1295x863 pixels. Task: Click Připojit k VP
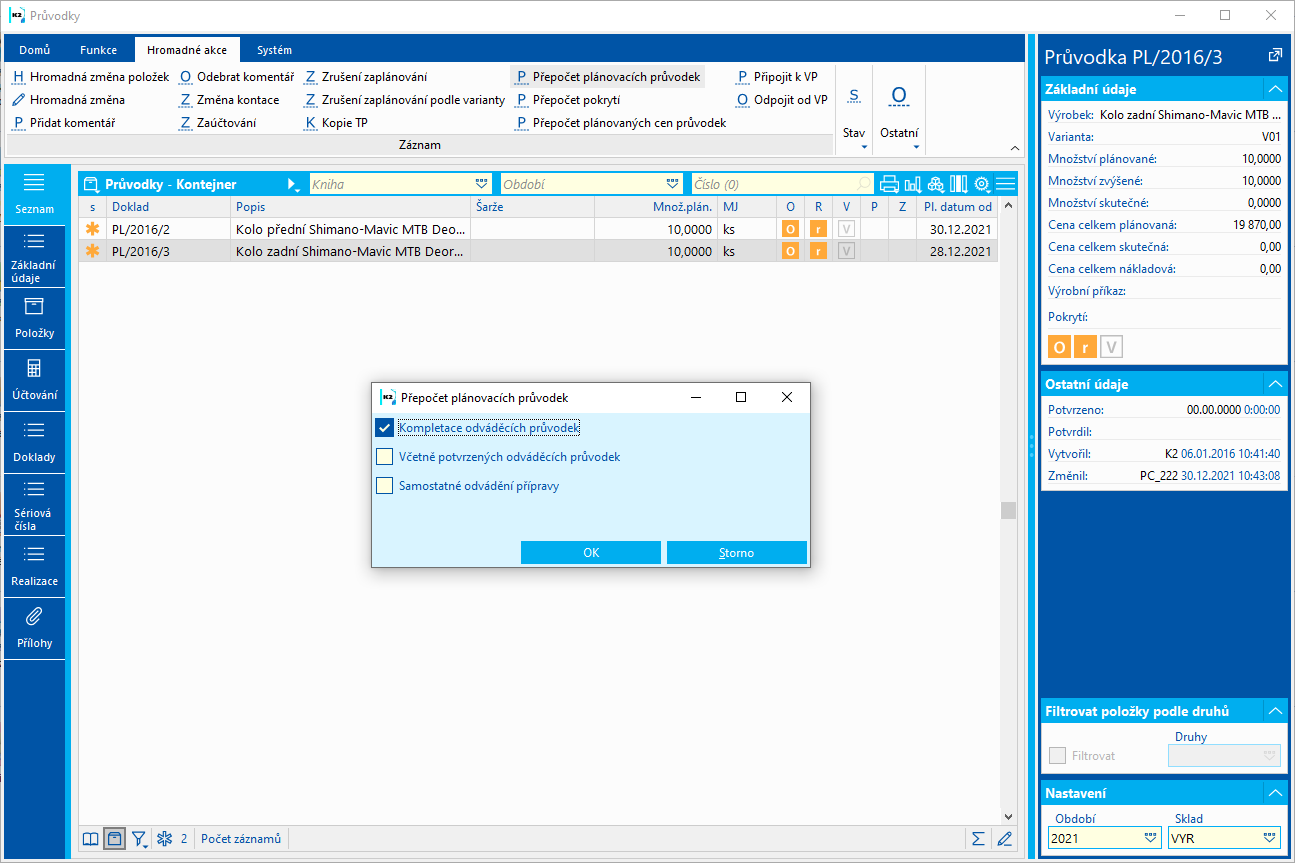tap(777, 76)
